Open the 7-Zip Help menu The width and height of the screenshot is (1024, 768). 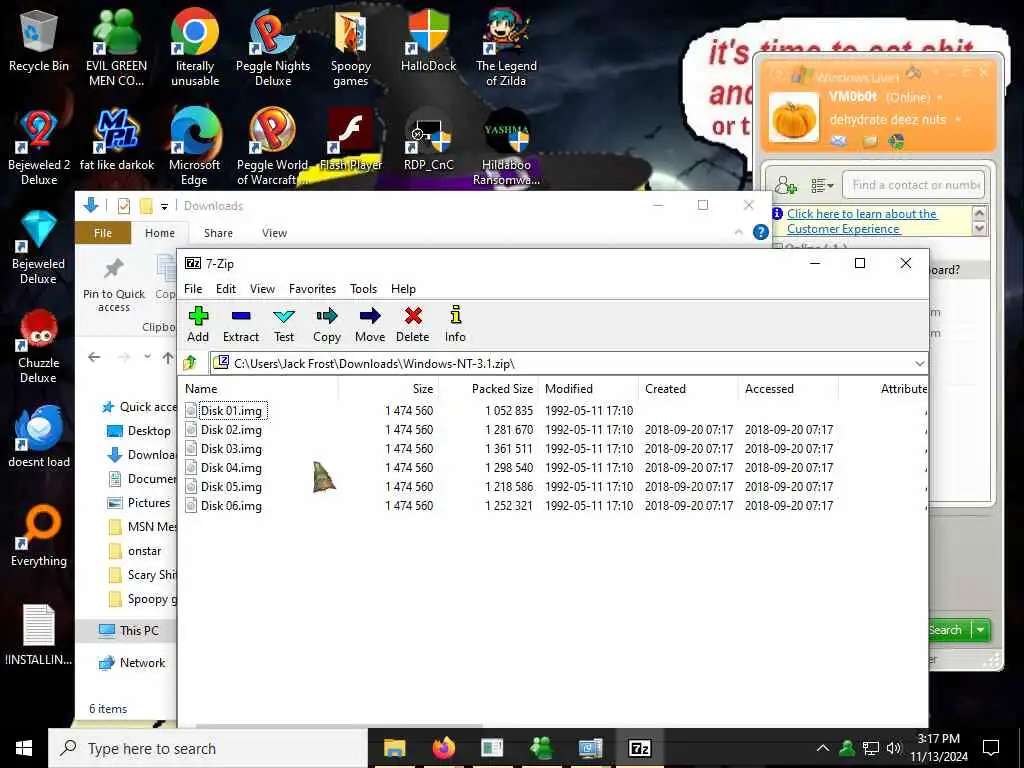point(403,289)
